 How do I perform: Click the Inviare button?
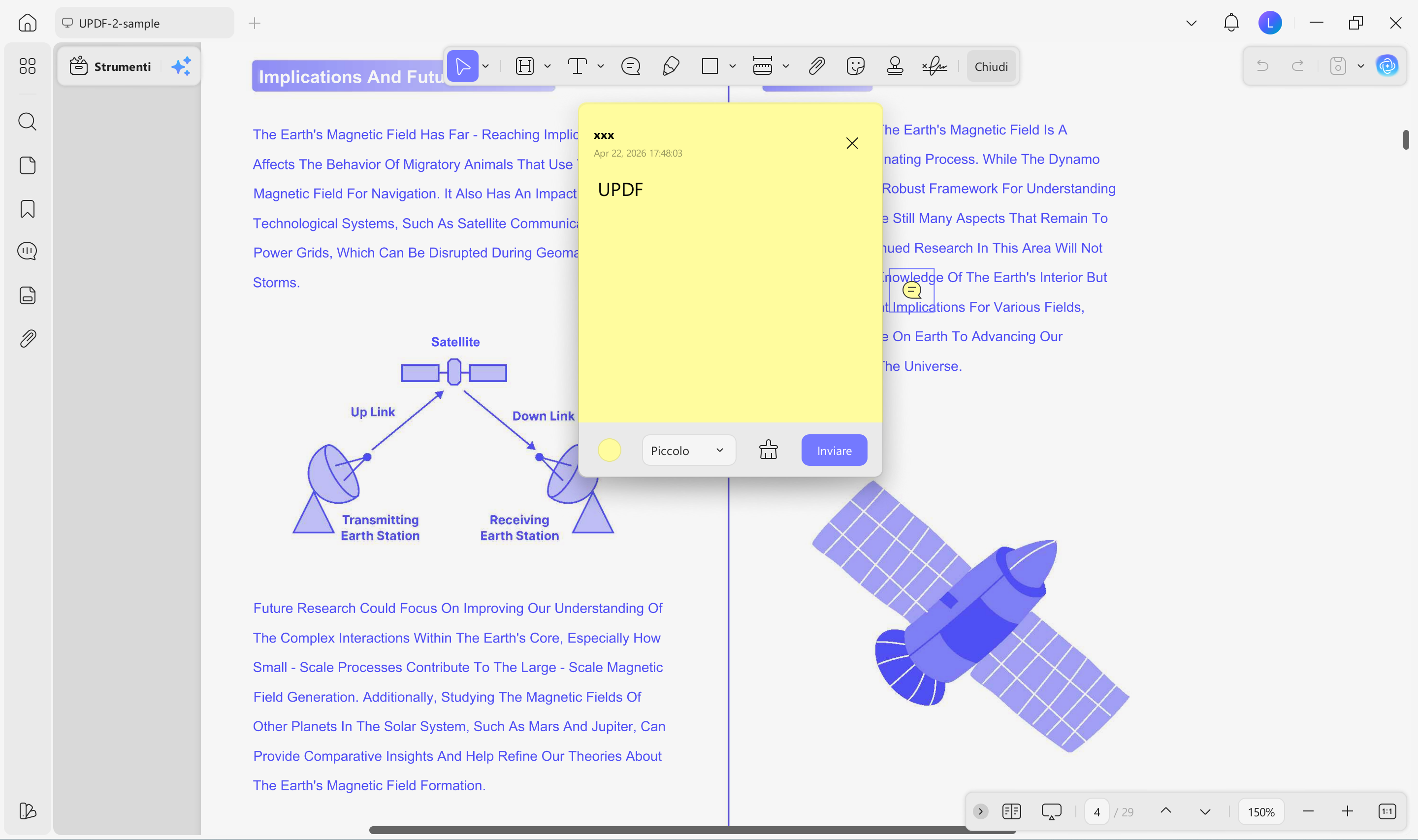(834, 451)
